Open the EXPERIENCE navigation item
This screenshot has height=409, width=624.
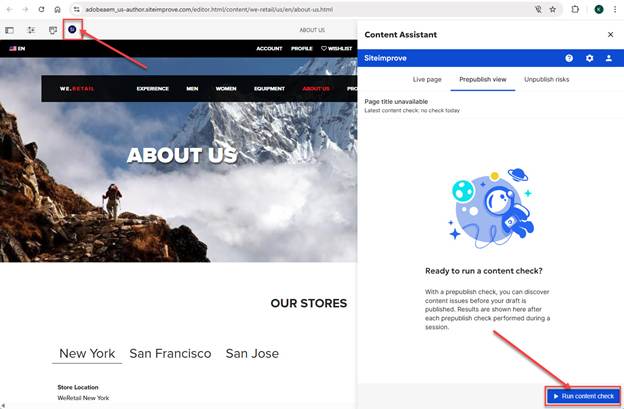(x=153, y=88)
